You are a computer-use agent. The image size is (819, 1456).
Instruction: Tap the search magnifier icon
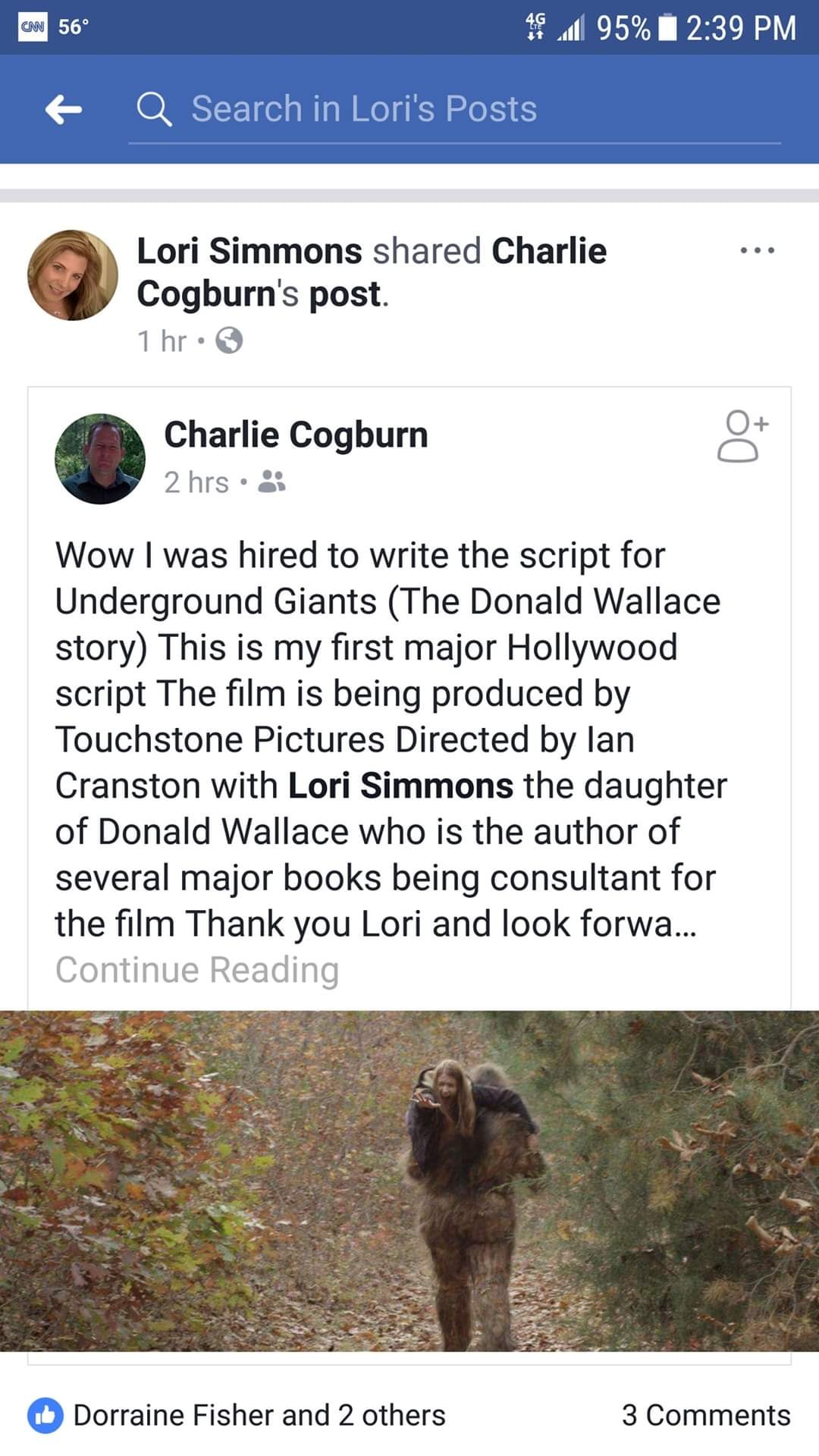[154, 109]
